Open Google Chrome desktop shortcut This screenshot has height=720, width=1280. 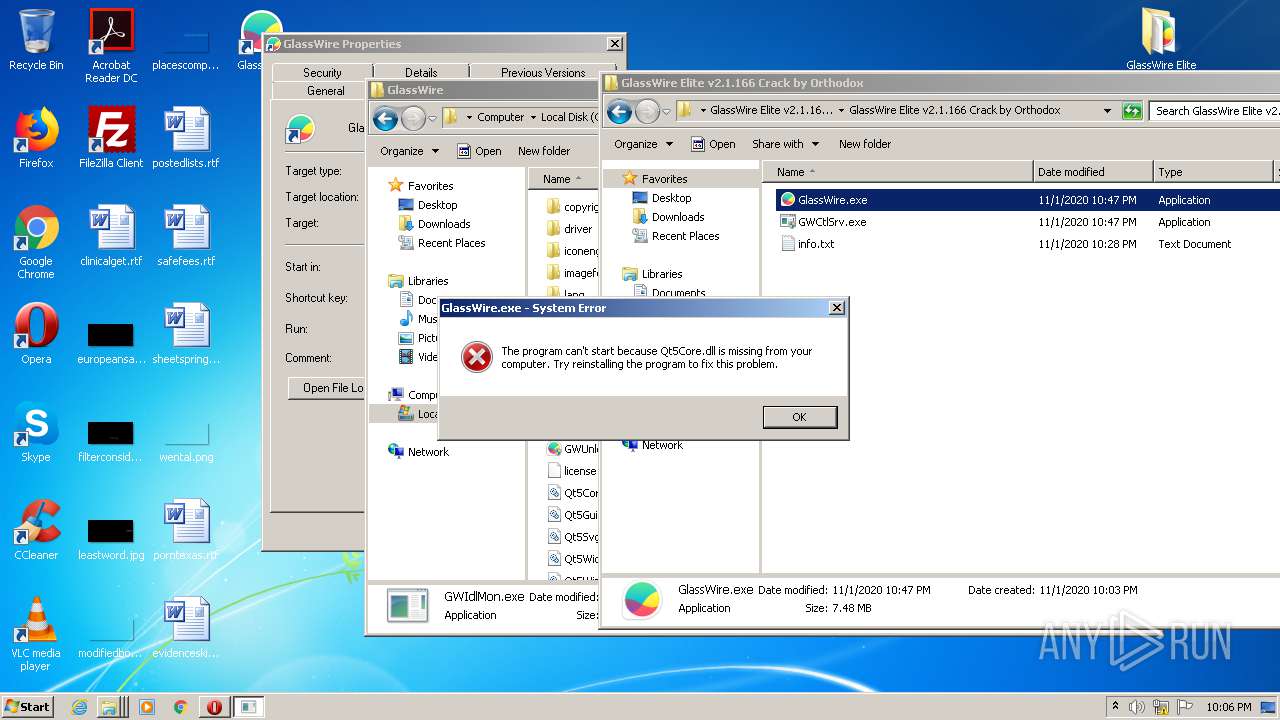pos(36,242)
